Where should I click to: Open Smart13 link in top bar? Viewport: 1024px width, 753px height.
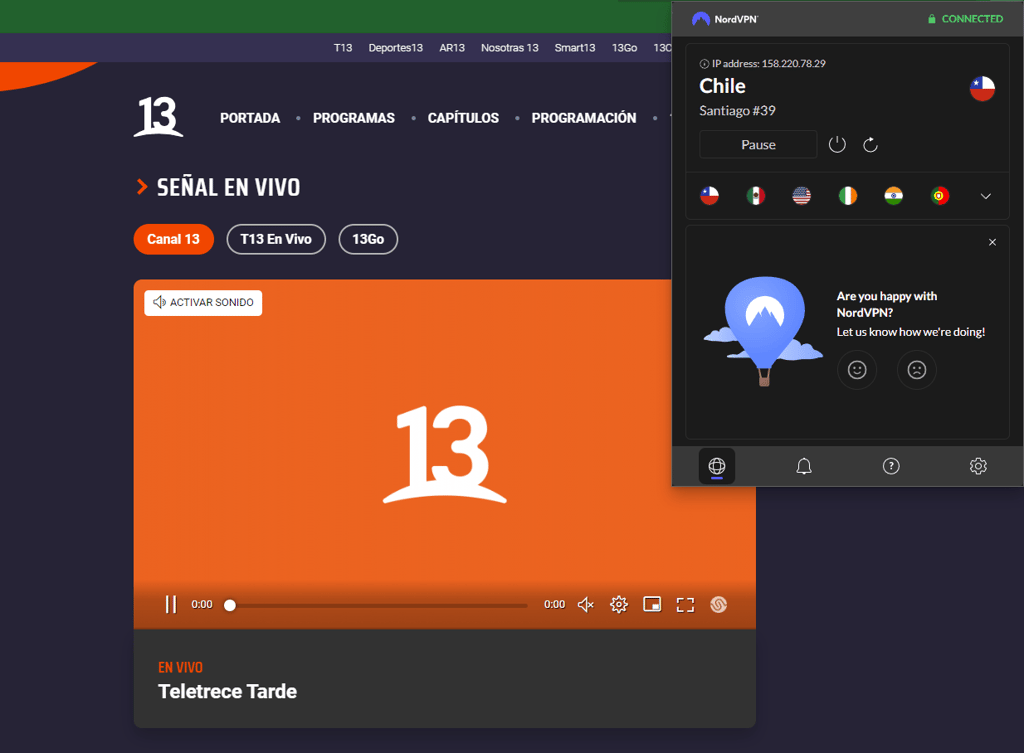(575, 48)
